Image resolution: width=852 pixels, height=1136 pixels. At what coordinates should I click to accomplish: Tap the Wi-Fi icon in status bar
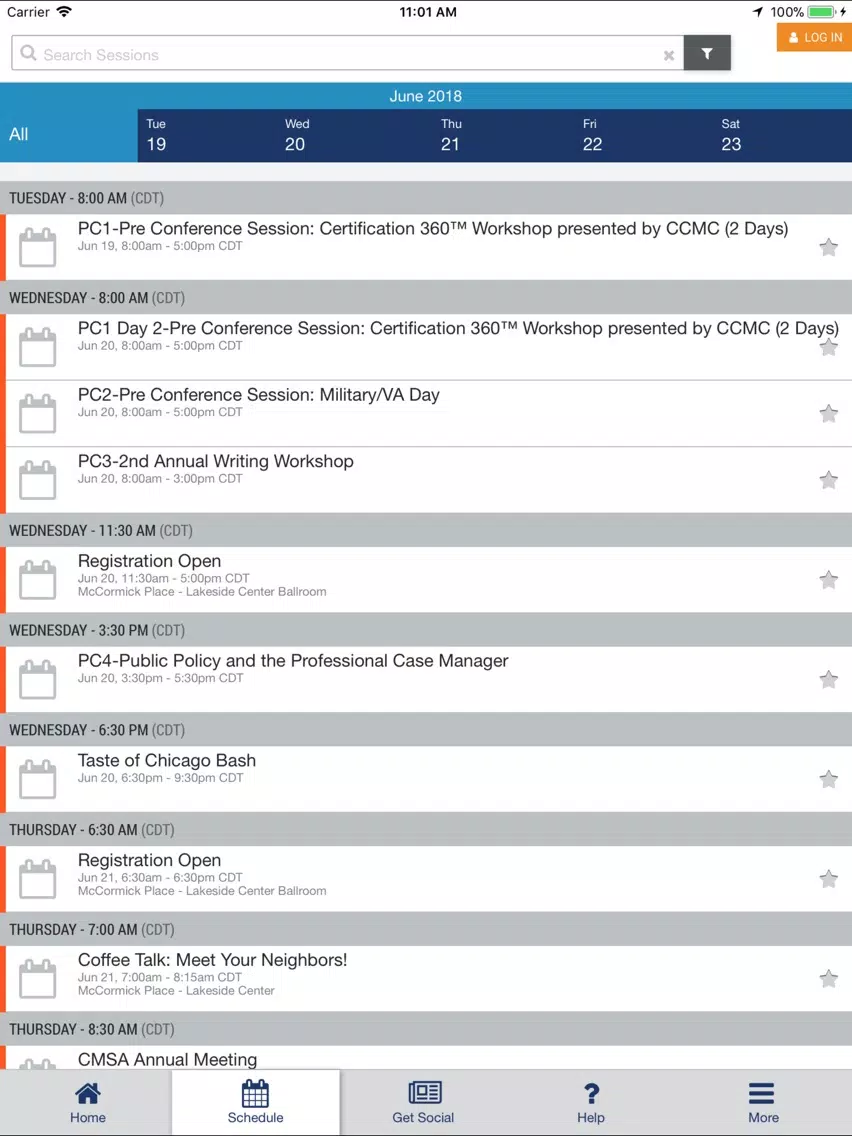point(64,12)
